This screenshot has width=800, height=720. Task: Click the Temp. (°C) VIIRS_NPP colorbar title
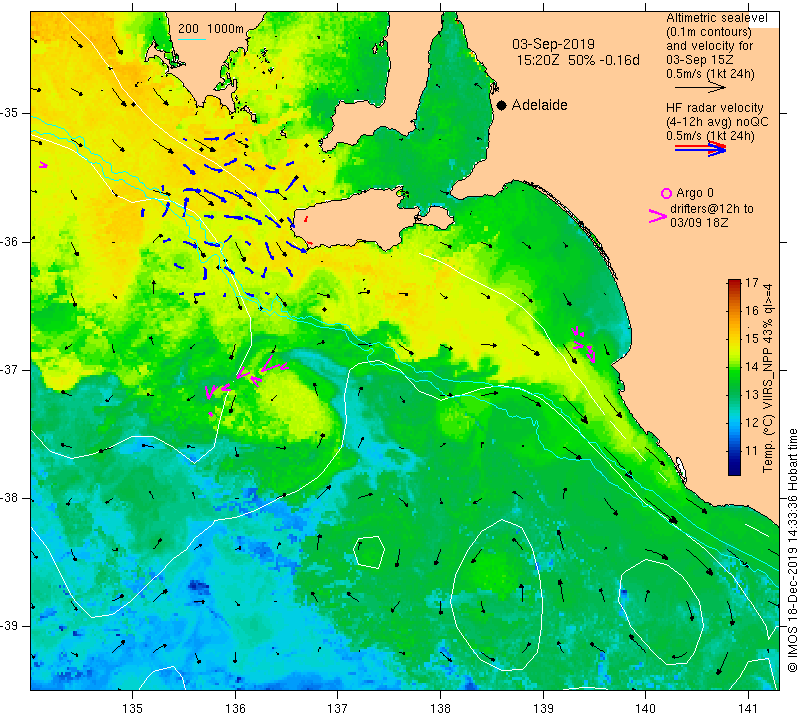(x=768, y=378)
